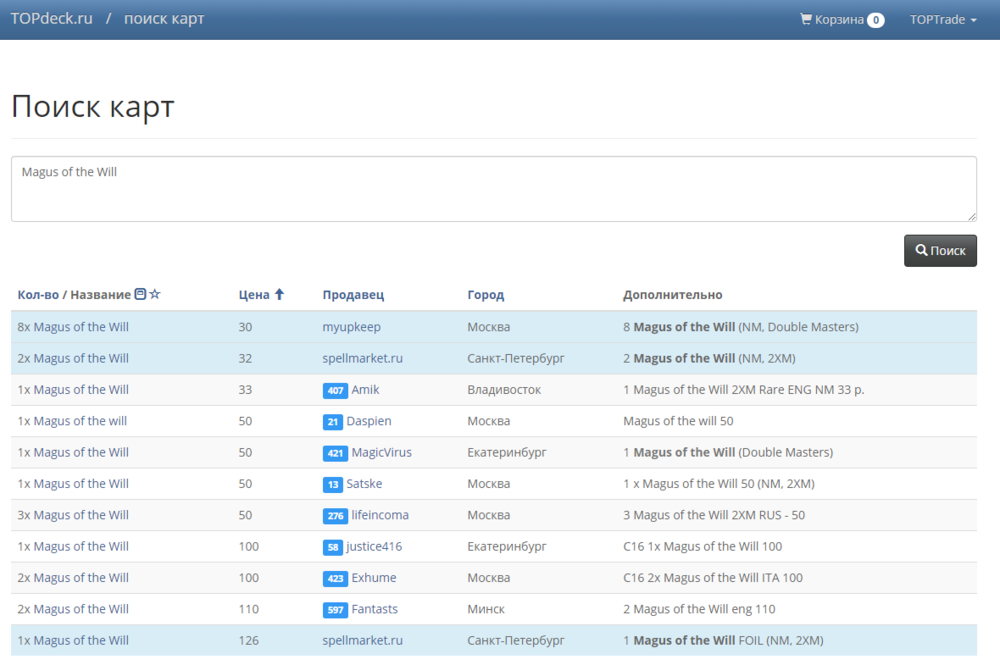Click Daspien's 21 rating badge

point(333,422)
